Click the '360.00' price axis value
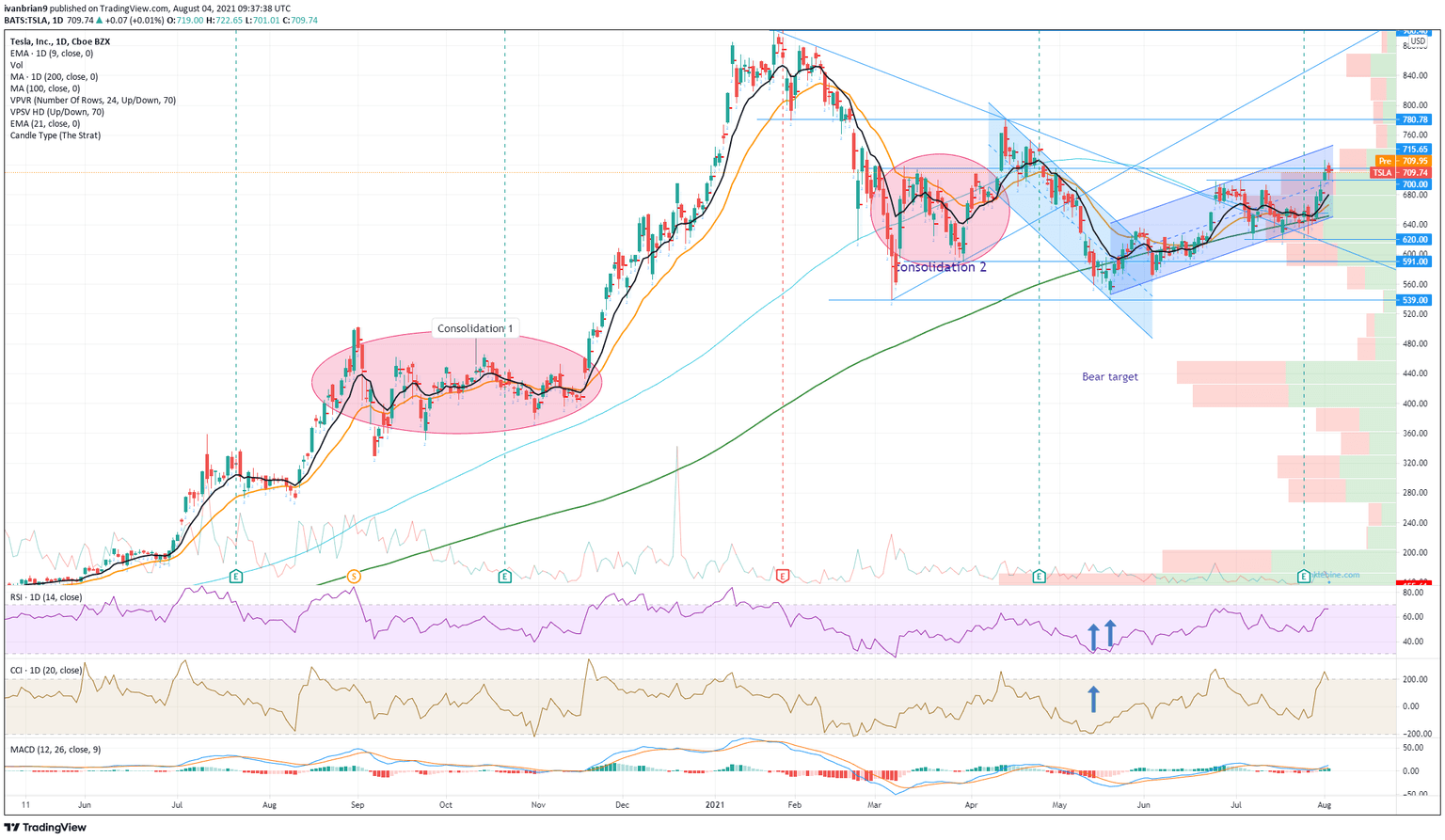 pyautogui.click(x=1416, y=434)
